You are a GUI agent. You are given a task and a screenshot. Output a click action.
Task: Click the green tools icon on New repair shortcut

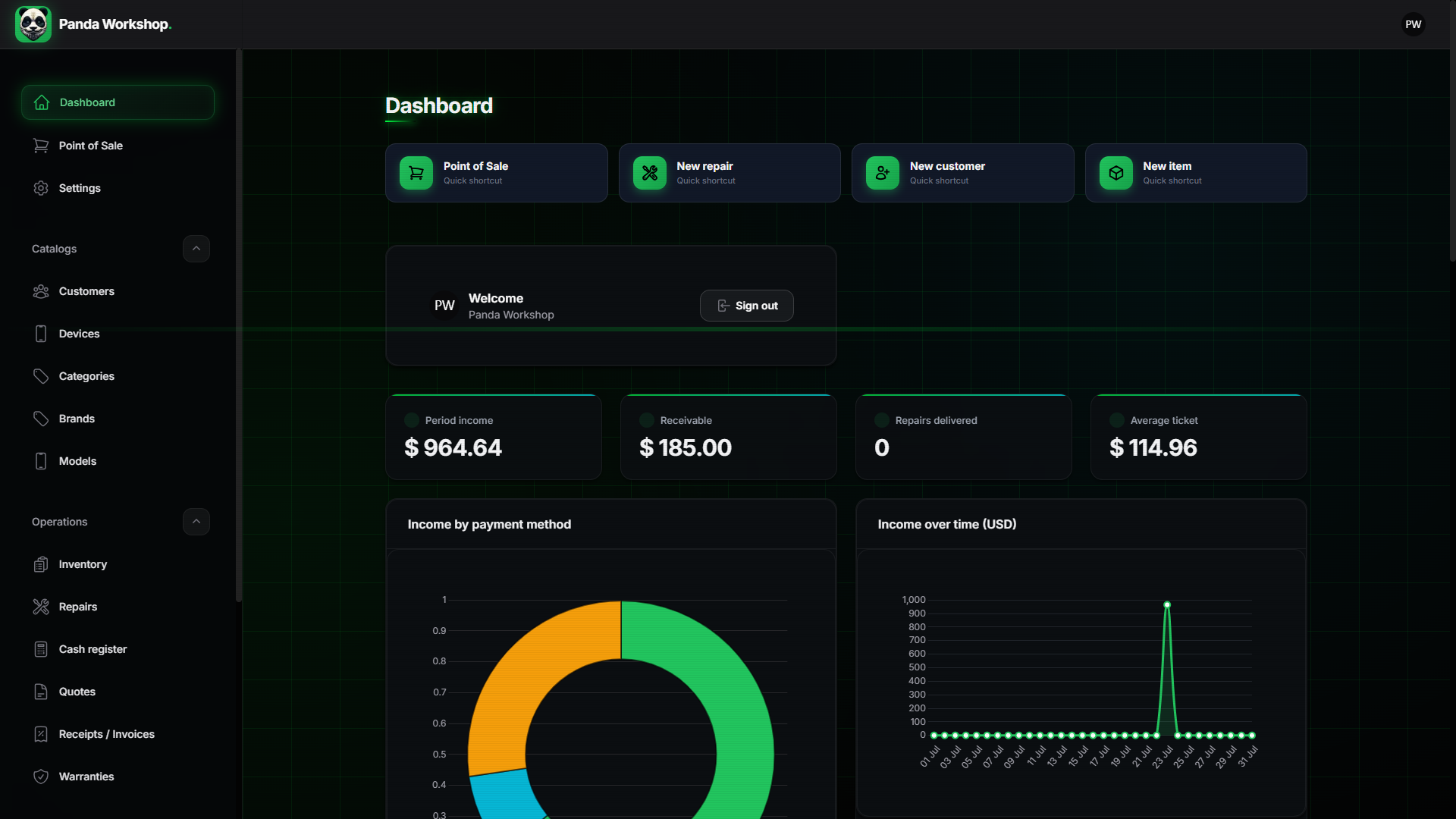[650, 173]
